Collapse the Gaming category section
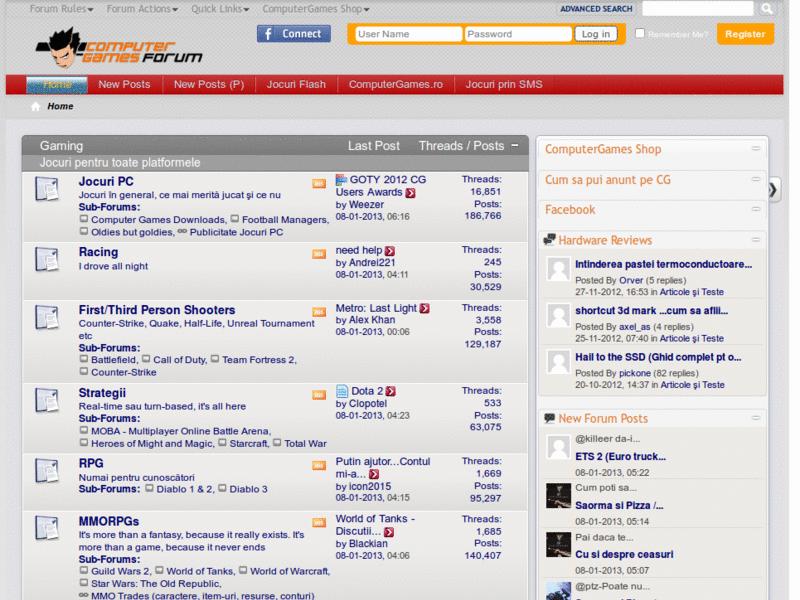 point(515,145)
